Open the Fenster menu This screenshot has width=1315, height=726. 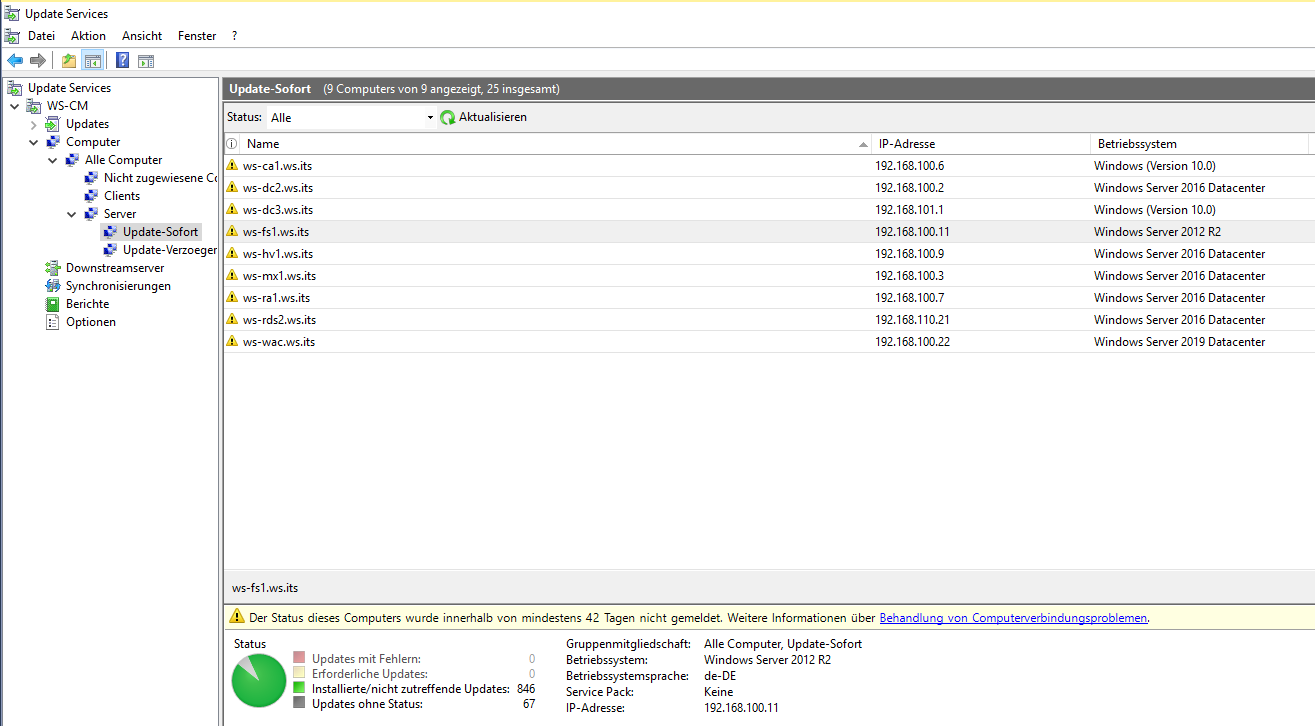(x=197, y=36)
